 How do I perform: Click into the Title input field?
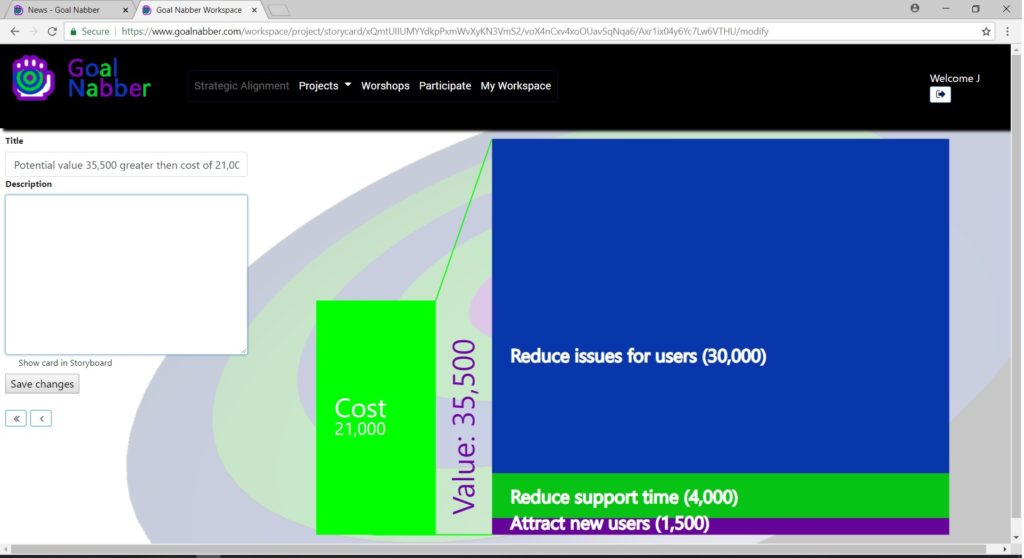click(126, 165)
